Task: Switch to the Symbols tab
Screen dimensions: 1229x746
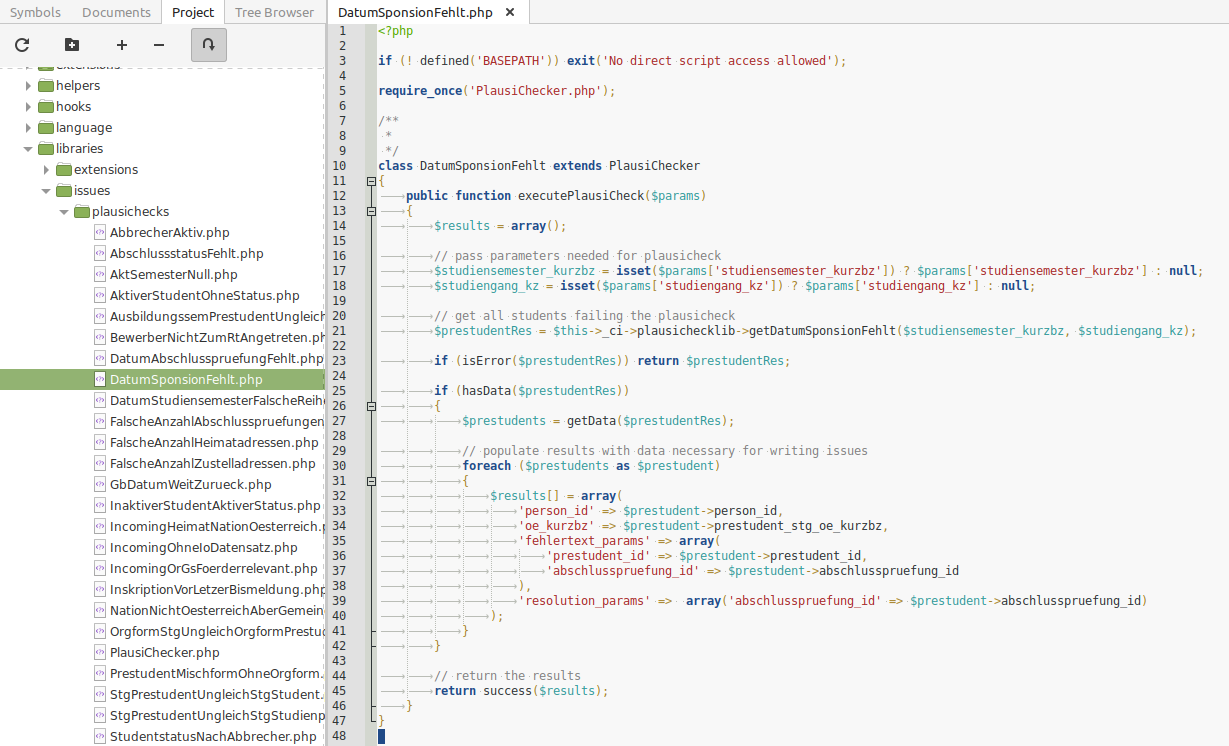Action: [35, 13]
